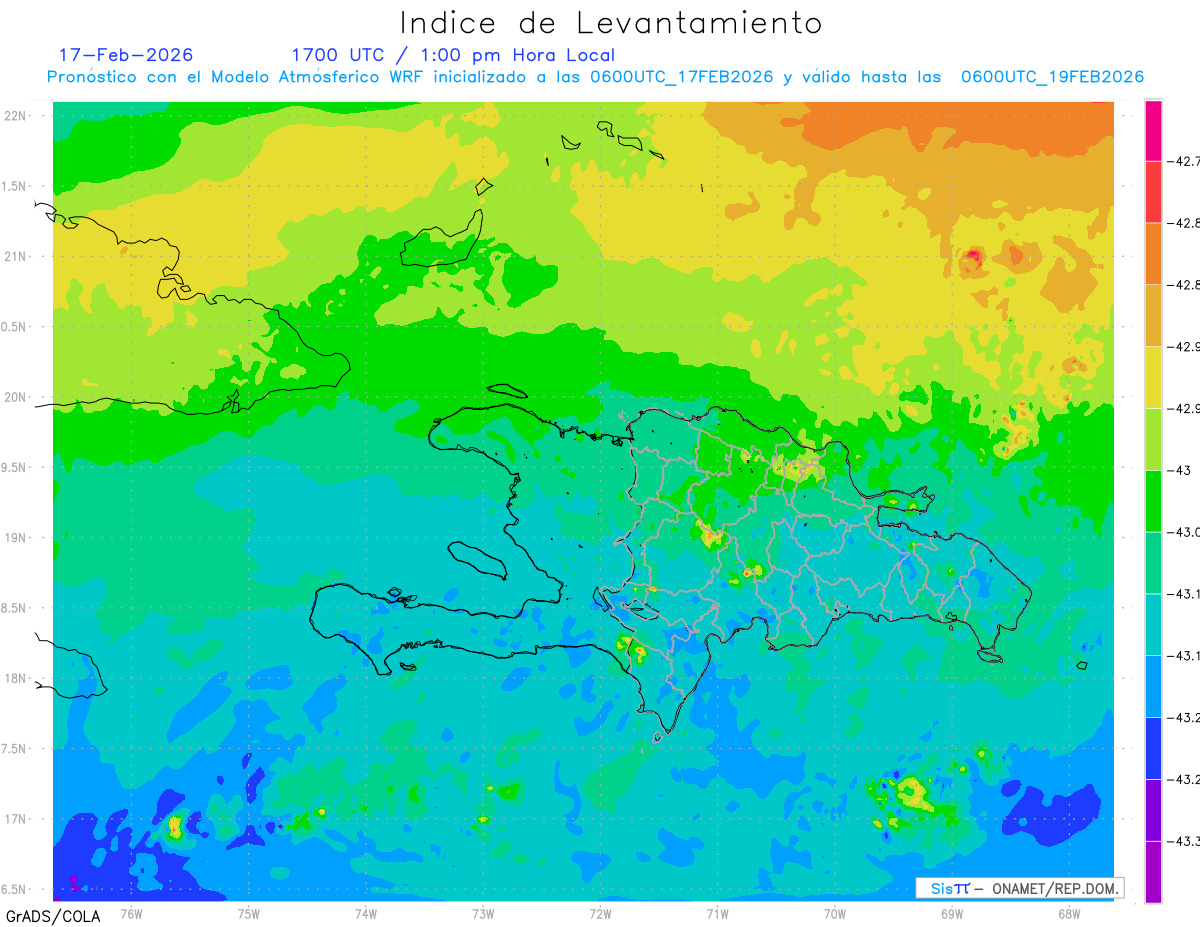1200x927 pixels.
Task: Pick the dark orange legend swatch
Action: point(1153,254)
